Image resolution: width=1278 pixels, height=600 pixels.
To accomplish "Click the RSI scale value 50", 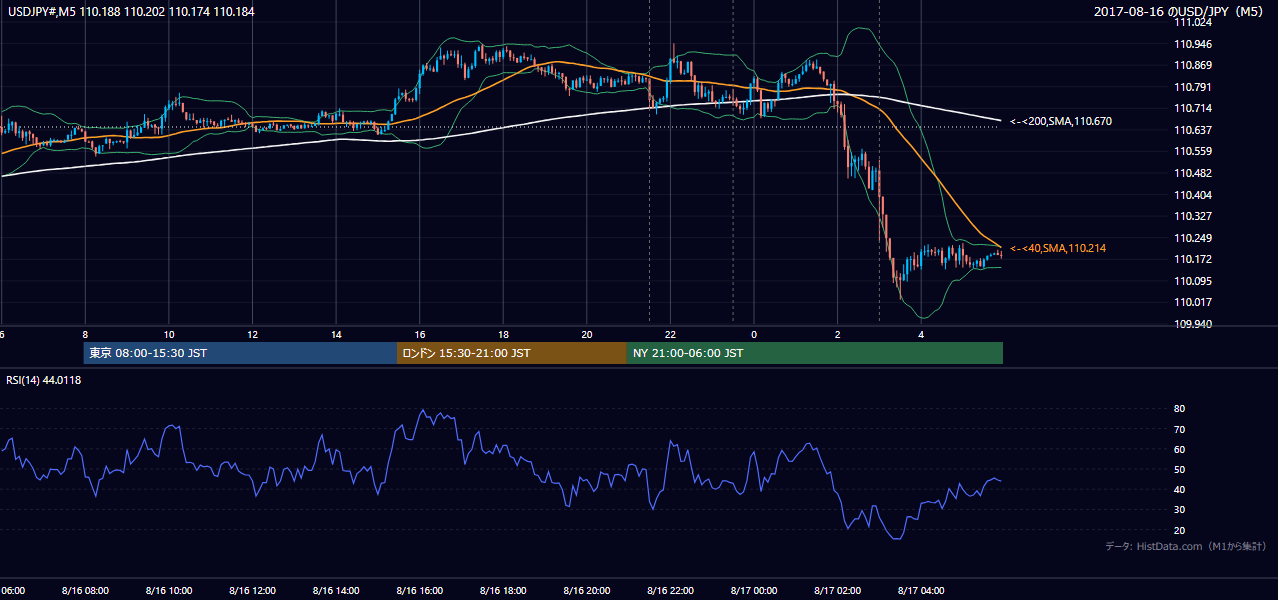I will pos(1179,469).
